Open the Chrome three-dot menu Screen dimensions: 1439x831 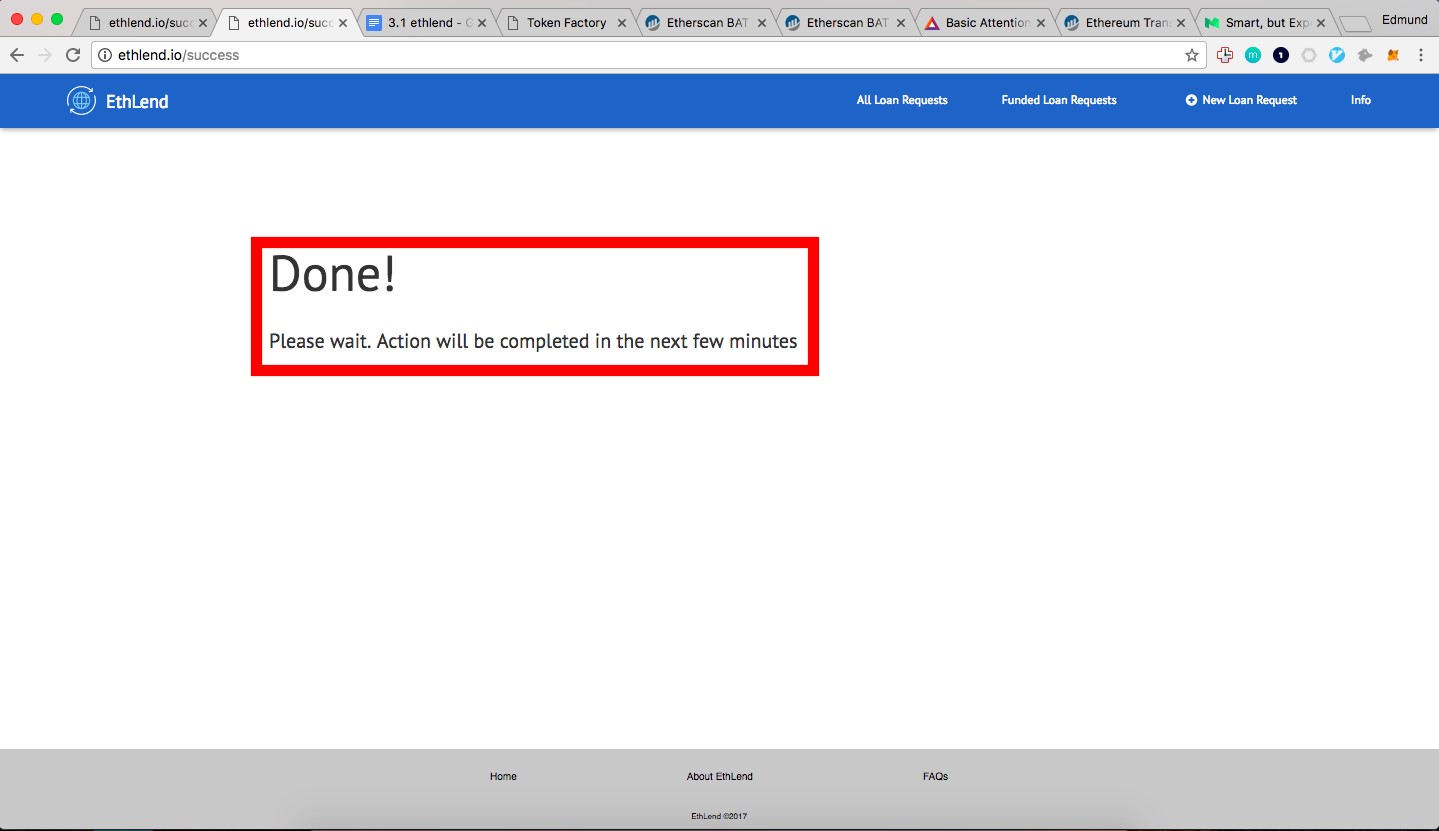point(1421,56)
